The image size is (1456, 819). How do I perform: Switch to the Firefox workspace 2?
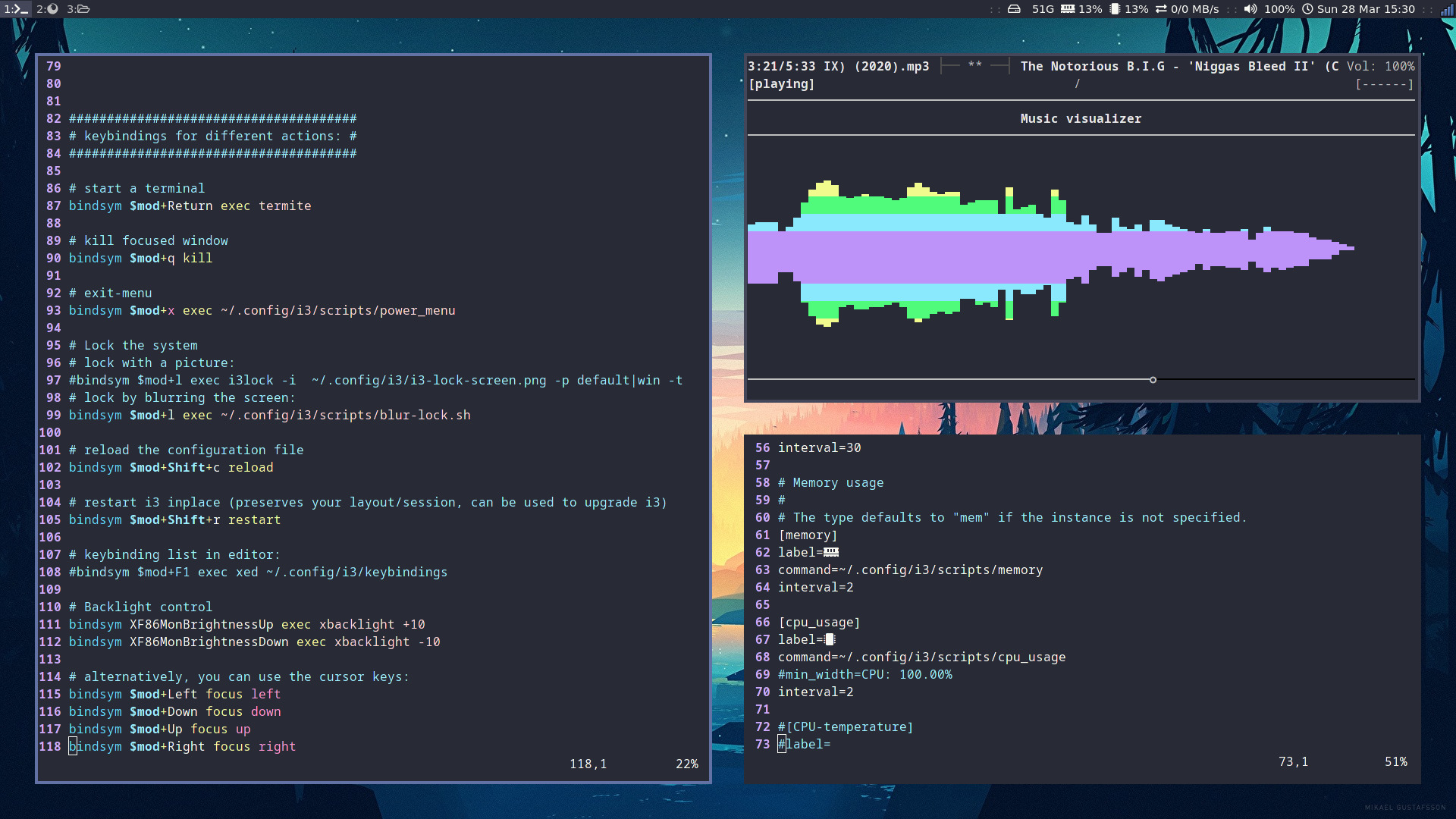click(x=47, y=9)
